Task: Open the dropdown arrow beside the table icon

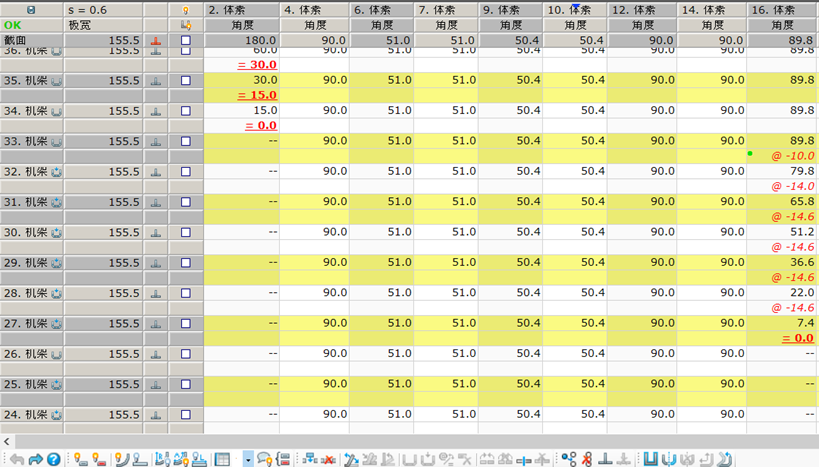Action: pos(248,460)
